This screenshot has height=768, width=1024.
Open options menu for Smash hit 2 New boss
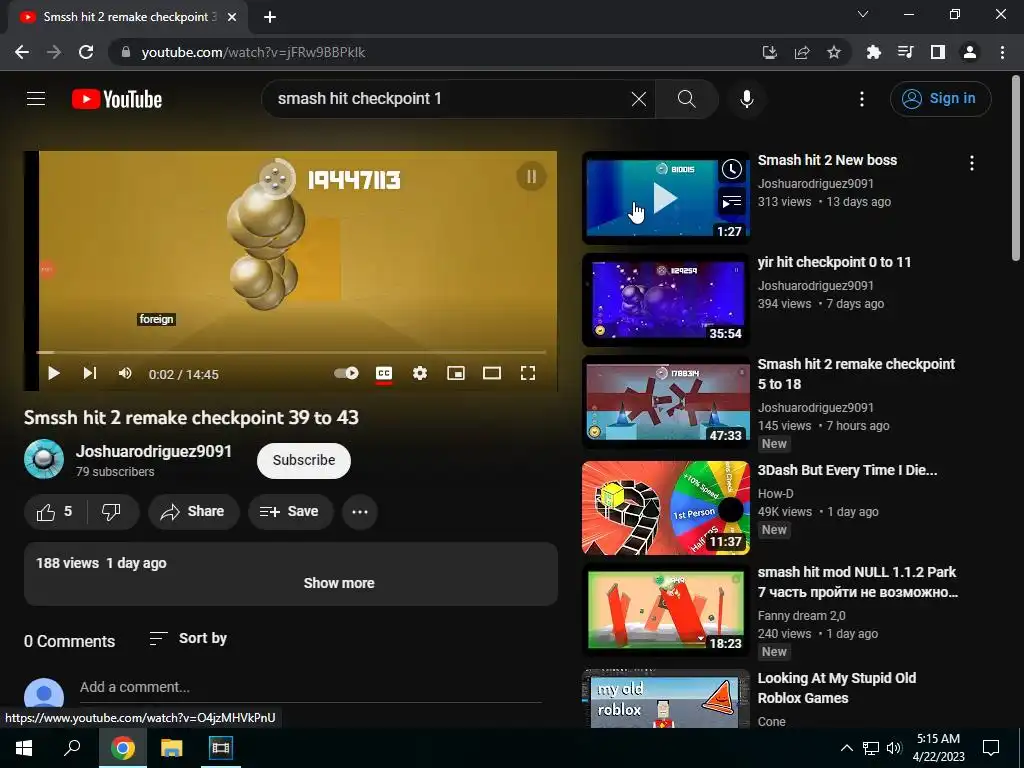coord(972,163)
